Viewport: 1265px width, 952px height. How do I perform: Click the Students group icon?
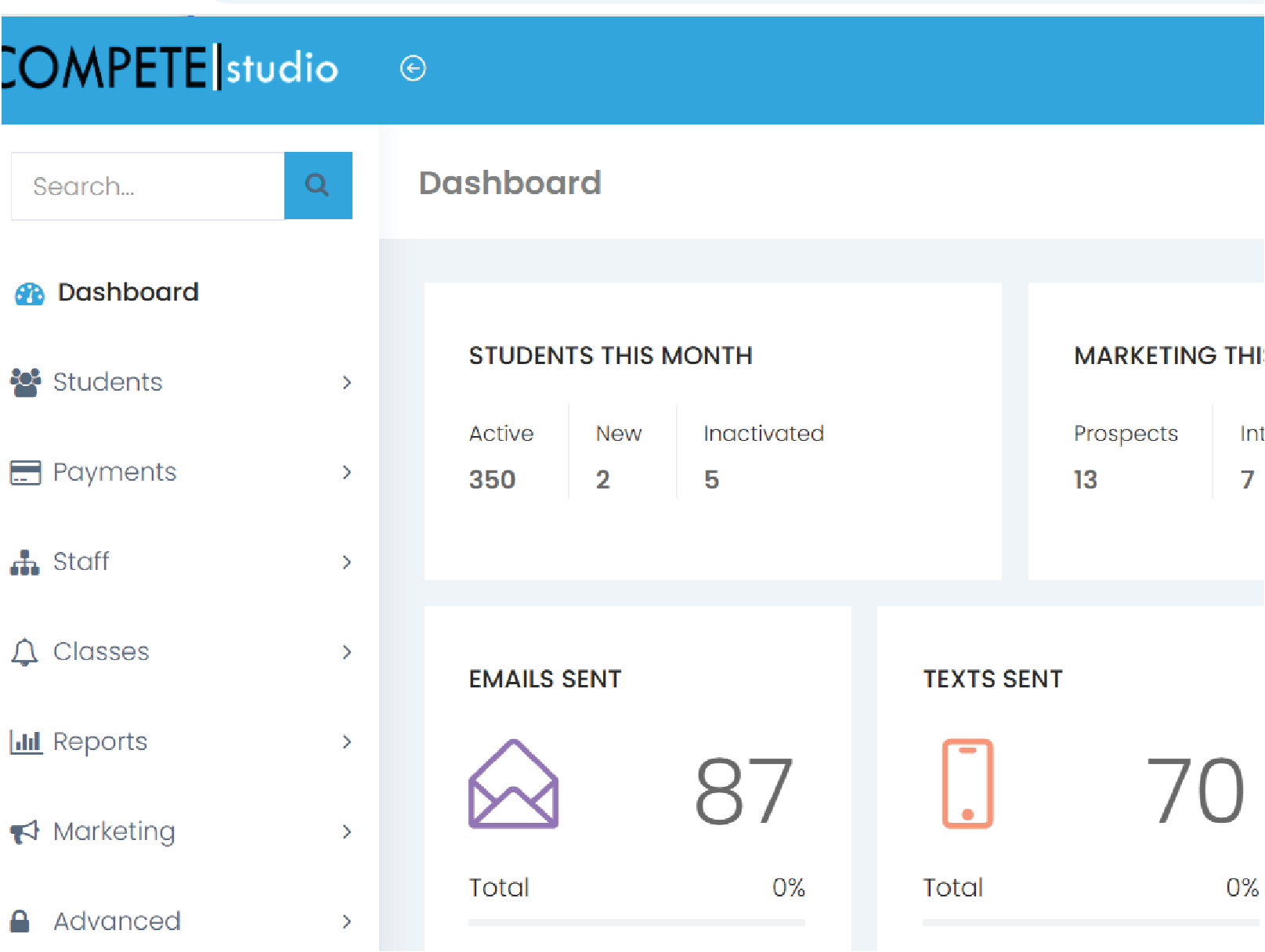pyautogui.click(x=25, y=382)
